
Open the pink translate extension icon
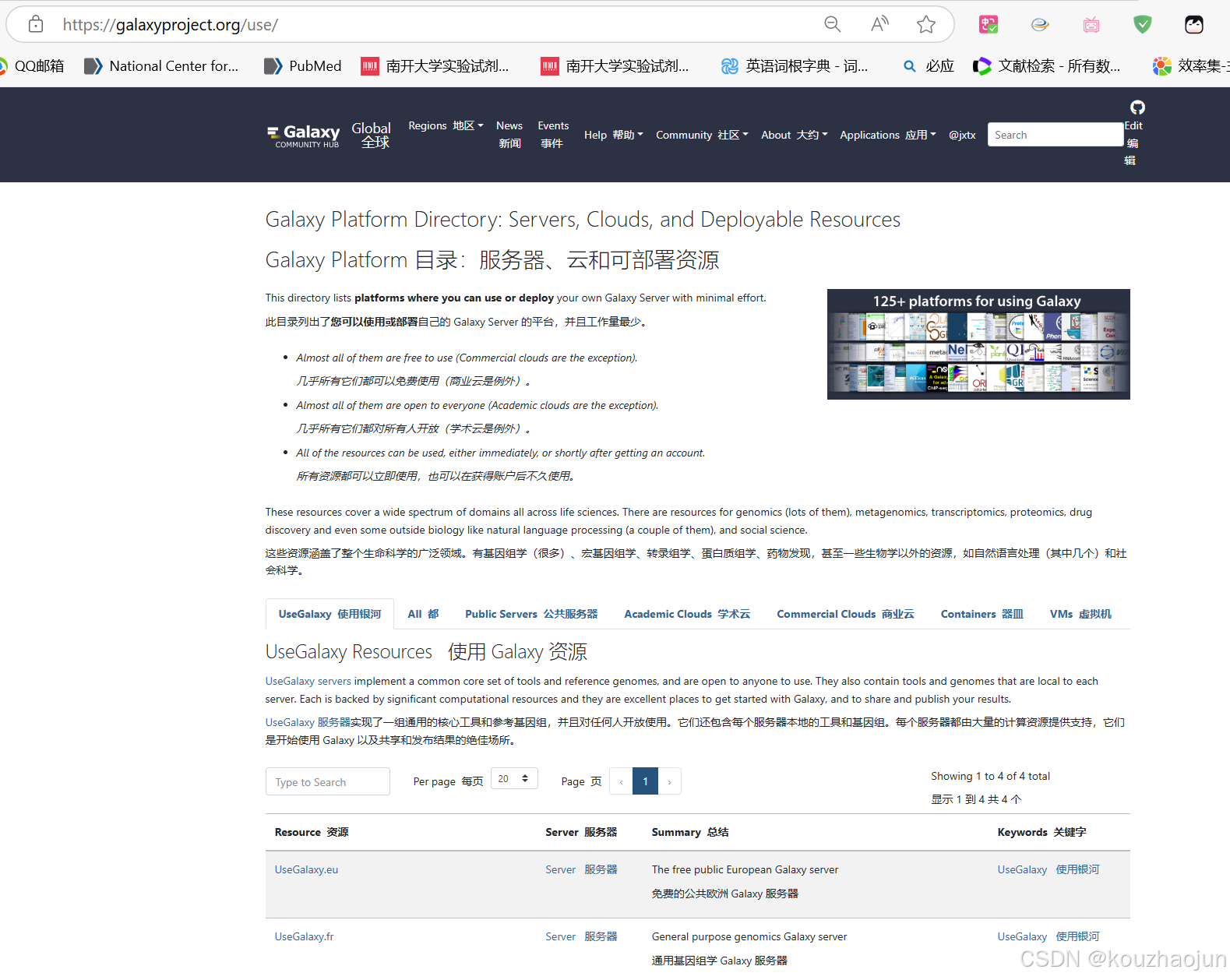coord(989,24)
